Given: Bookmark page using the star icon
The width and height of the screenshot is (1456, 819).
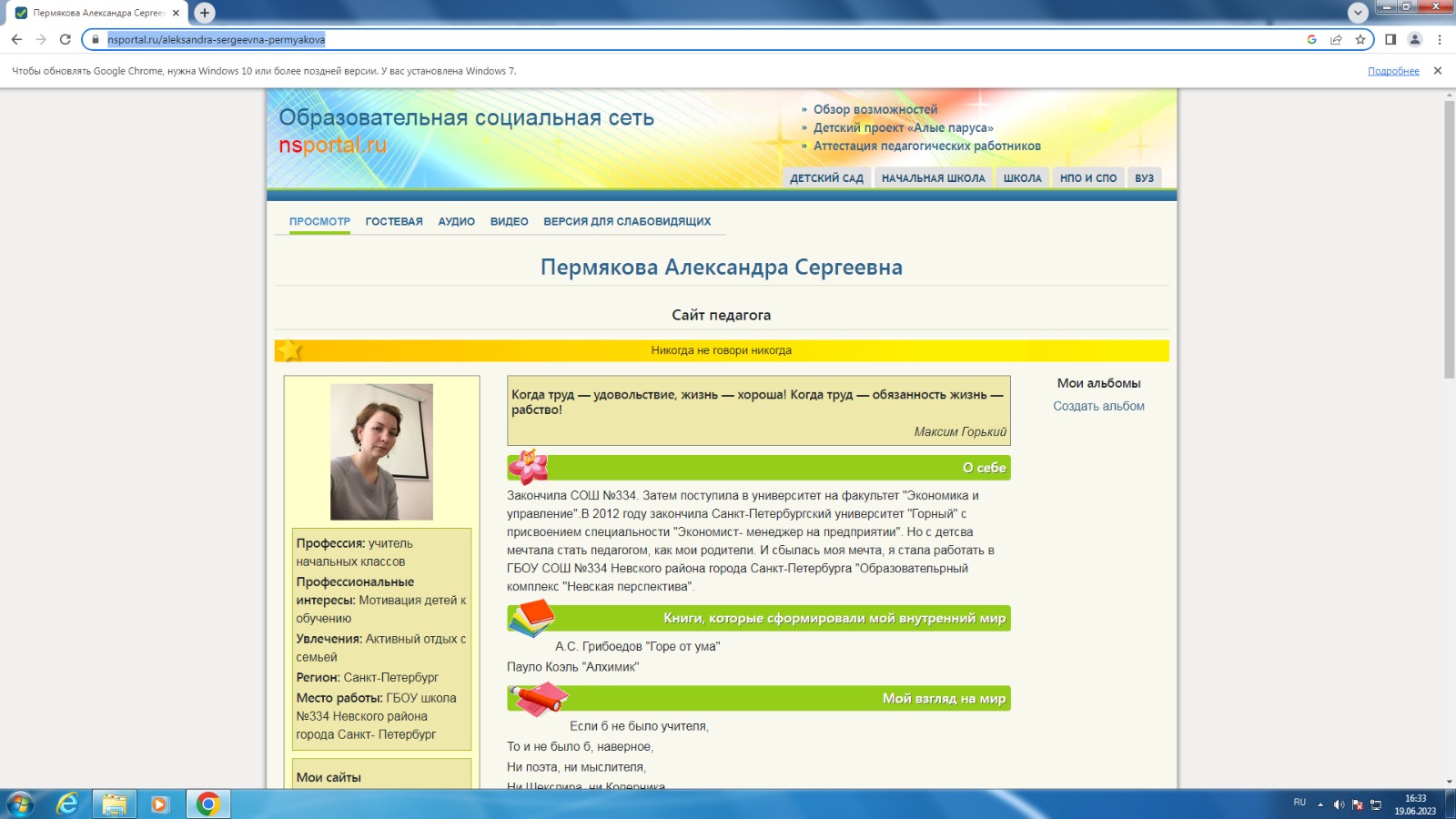Looking at the screenshot, I should point(1360,39).
